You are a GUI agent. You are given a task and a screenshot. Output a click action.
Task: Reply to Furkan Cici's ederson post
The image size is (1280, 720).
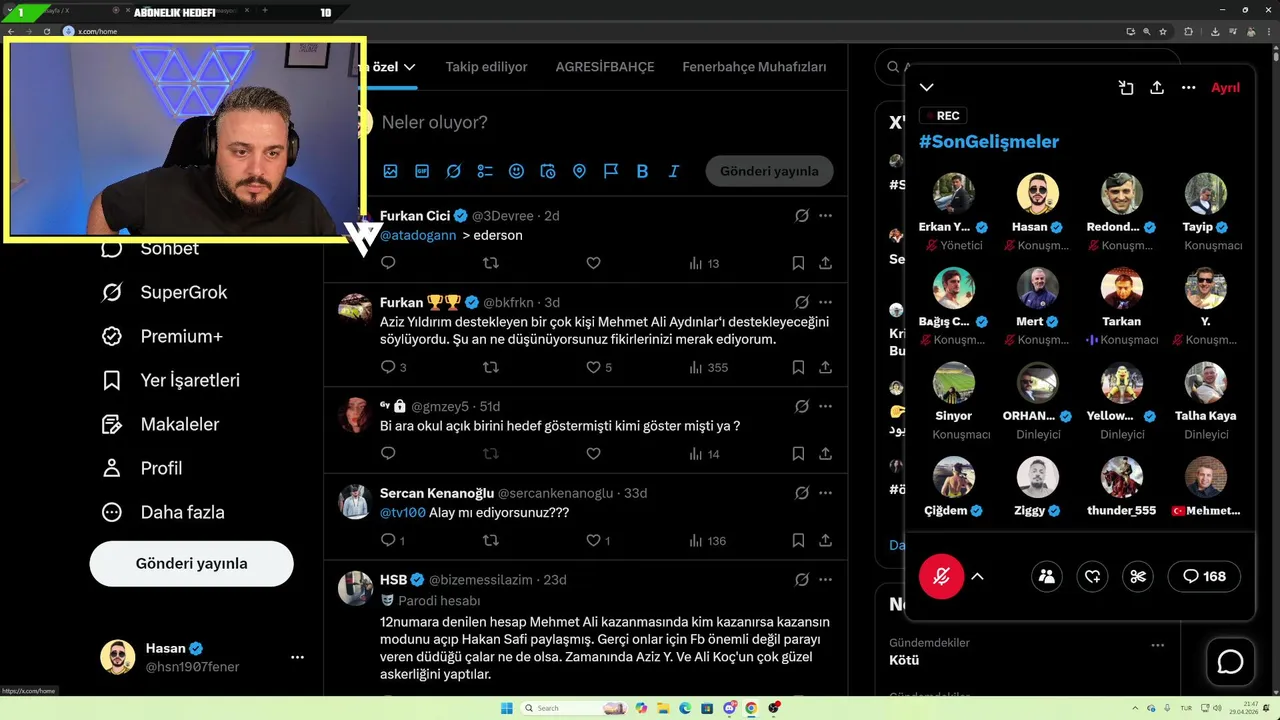[389, 263]
